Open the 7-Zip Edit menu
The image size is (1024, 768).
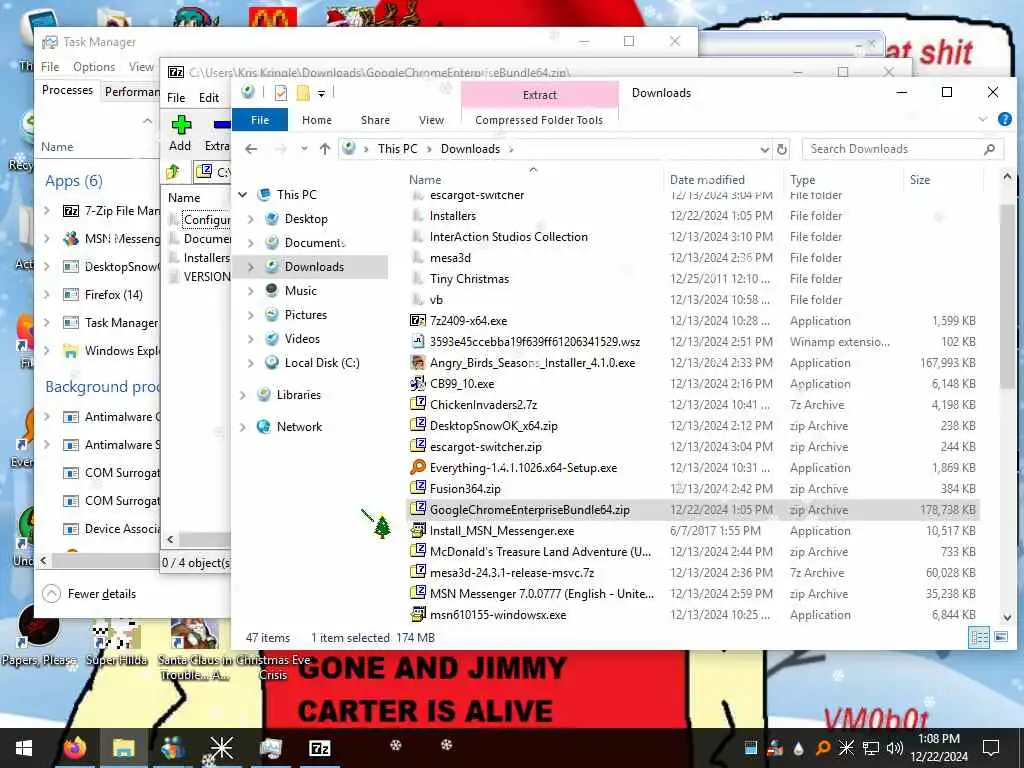(209, 98)
